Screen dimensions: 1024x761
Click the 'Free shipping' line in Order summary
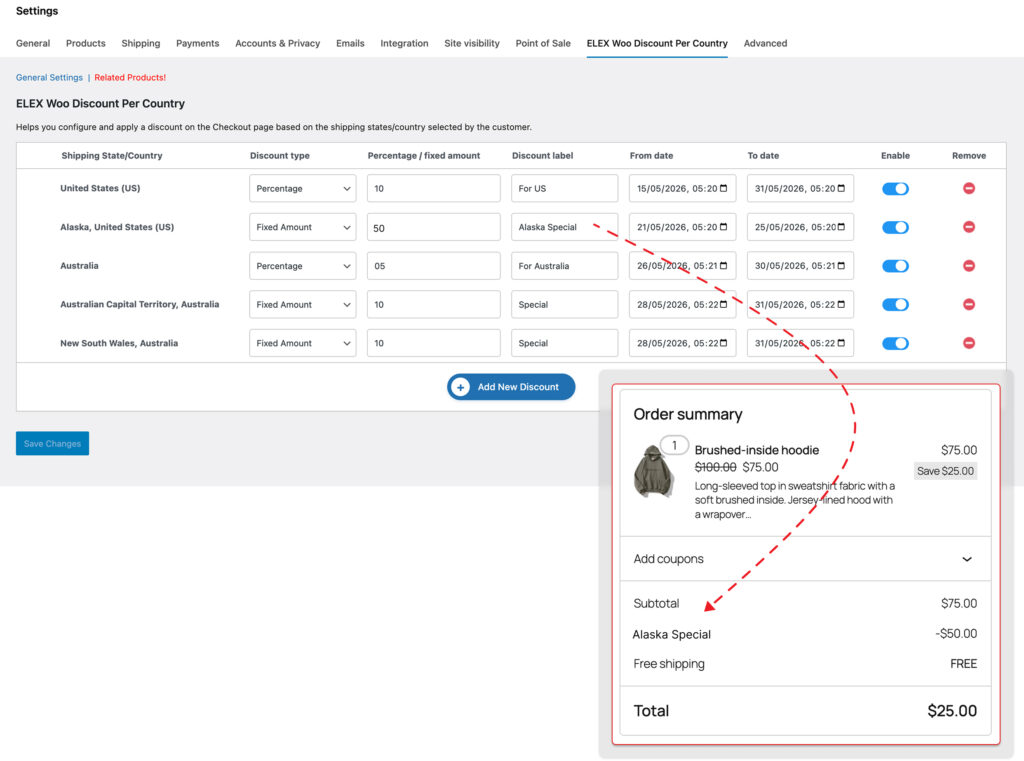[x=805, y=664]
